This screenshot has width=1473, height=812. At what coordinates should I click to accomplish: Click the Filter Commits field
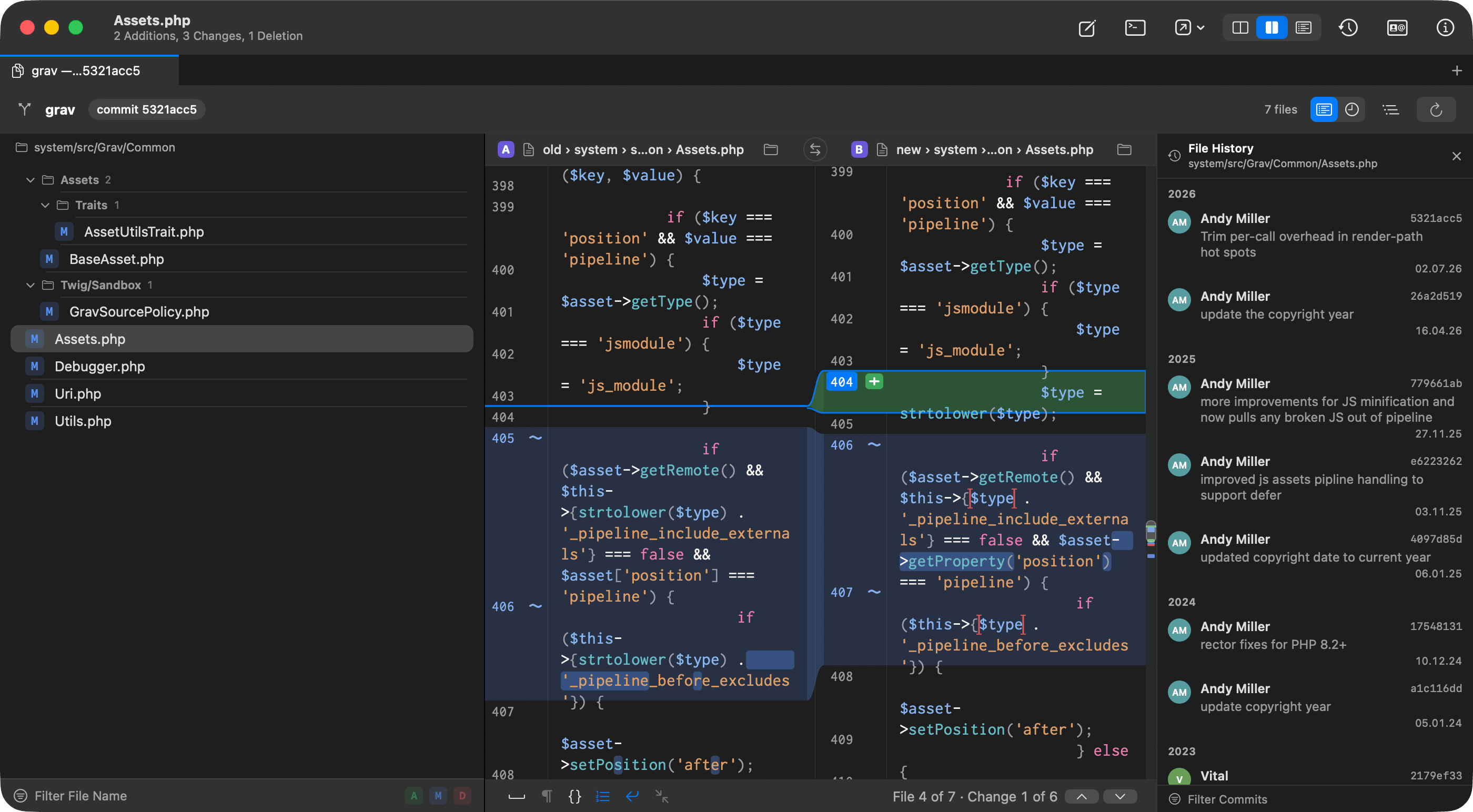pyautogui.click(x=1314, y=799)
